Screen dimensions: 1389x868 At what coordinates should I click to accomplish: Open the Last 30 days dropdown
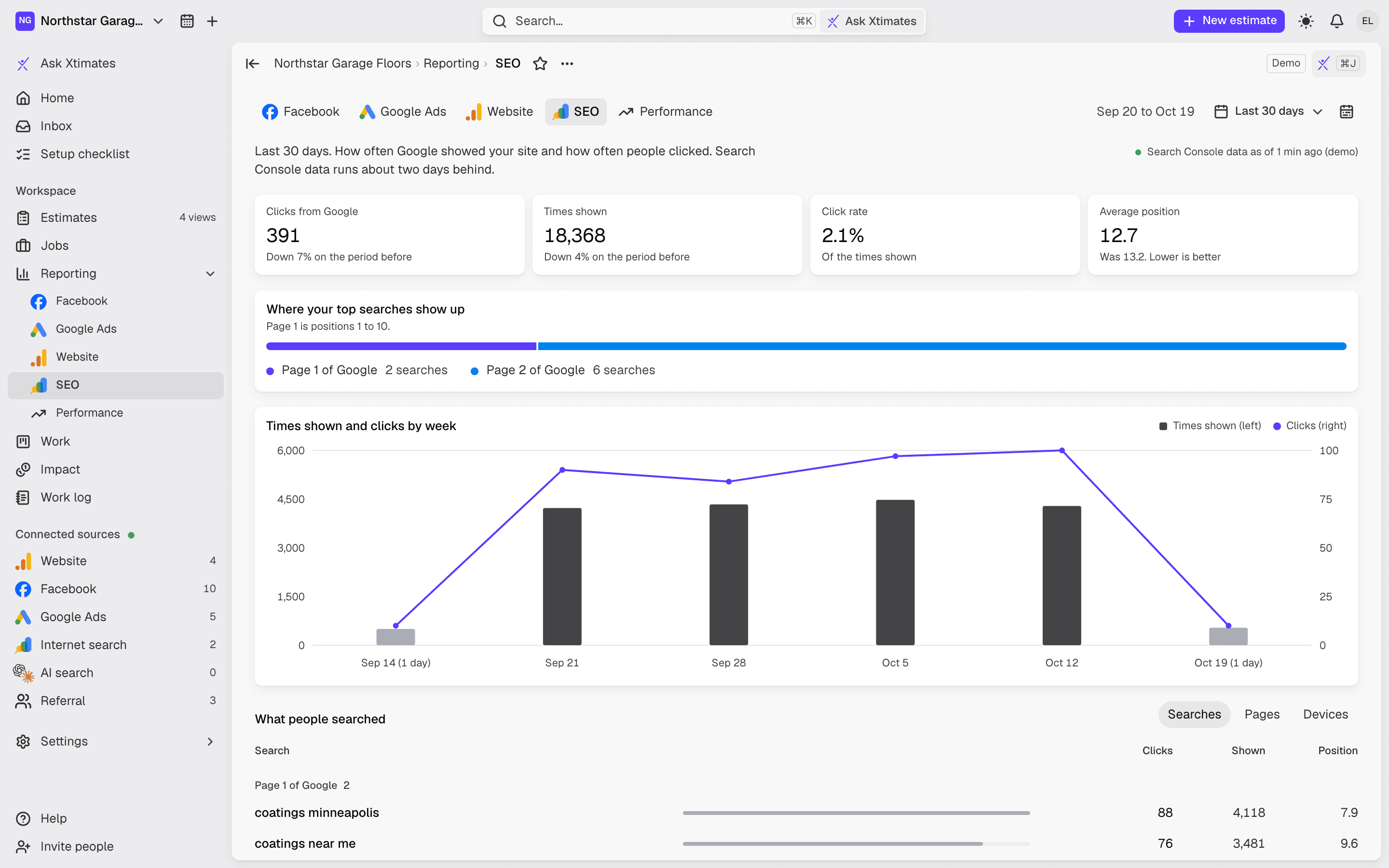(x=1268, y=111)
